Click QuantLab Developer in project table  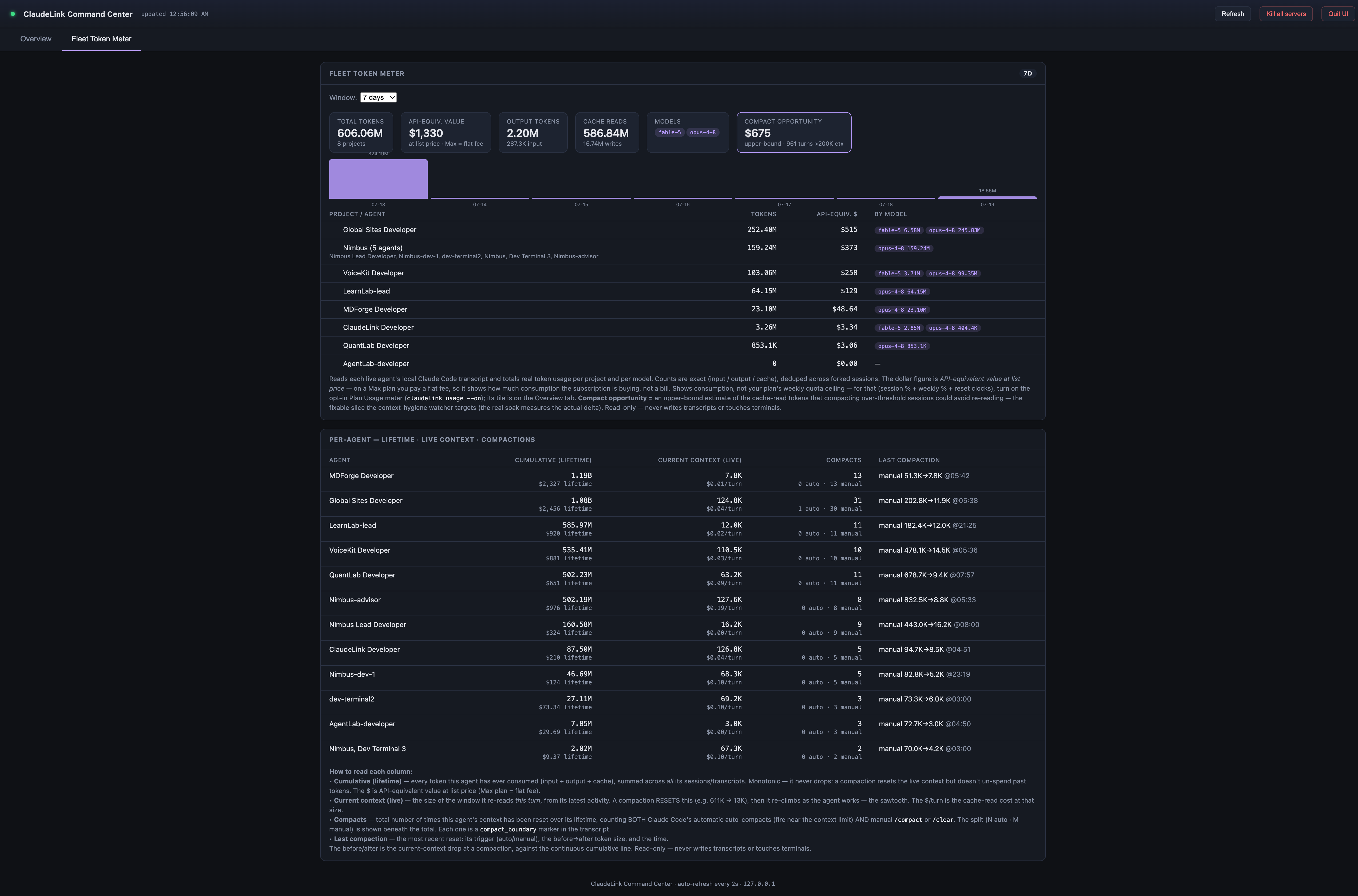[x=376, y=346]
